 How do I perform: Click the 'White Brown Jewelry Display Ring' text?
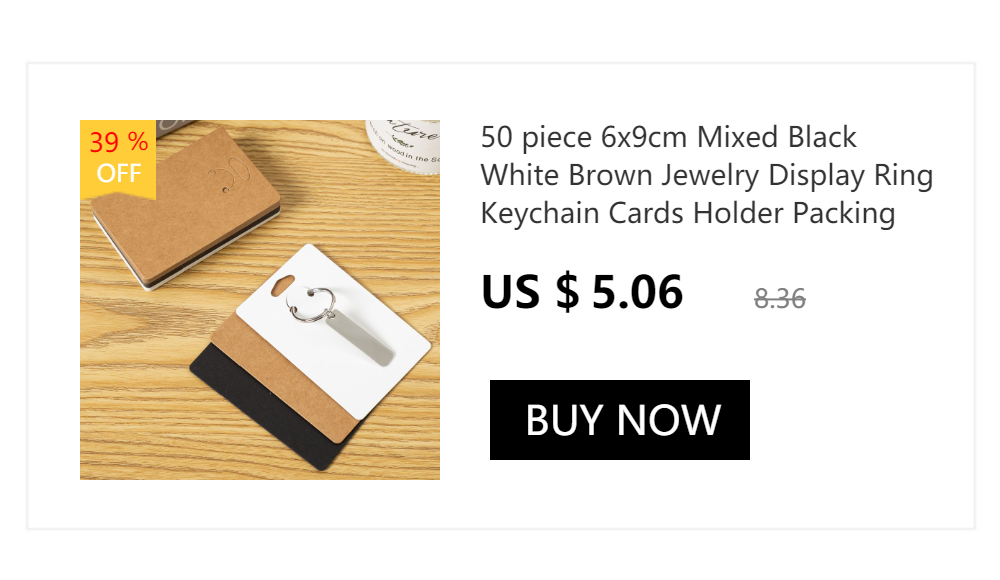[707, 176]
